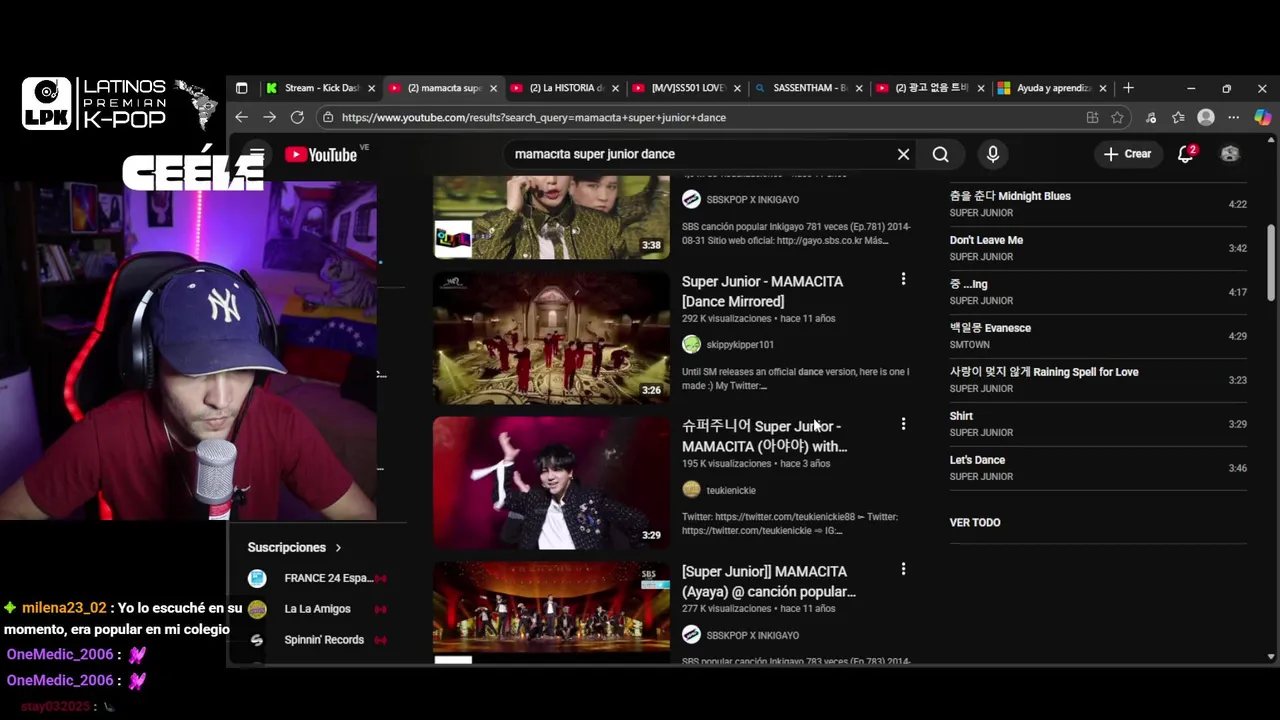This screenshot has height=720, width=1280.
Task: Open the YouTube account avatar menu
Action: click(1230, 154)
